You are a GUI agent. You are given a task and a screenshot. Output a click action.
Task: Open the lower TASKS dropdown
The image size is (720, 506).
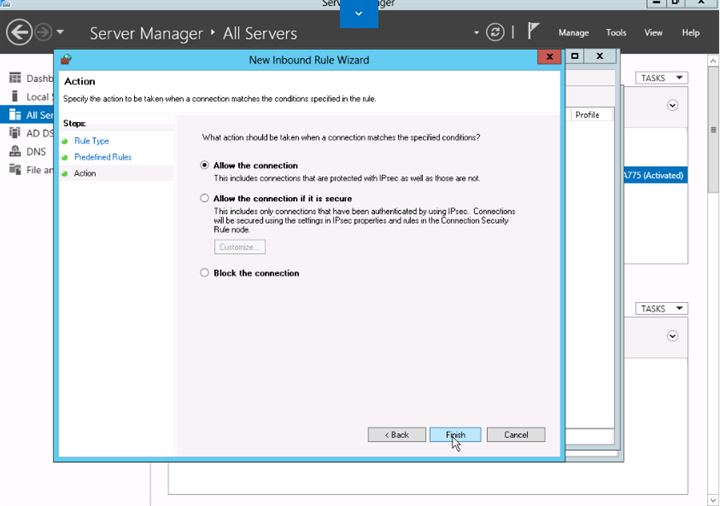click(661, 309)
